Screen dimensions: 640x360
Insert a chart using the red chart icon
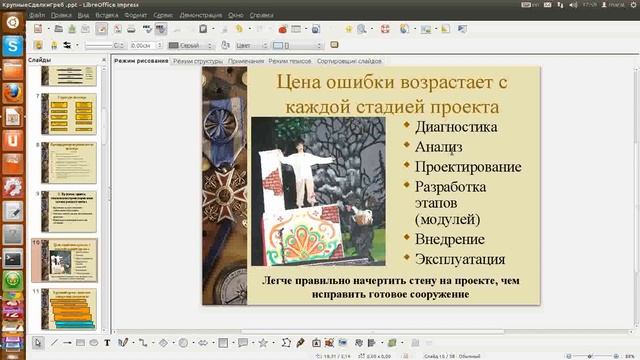[282, 29]
